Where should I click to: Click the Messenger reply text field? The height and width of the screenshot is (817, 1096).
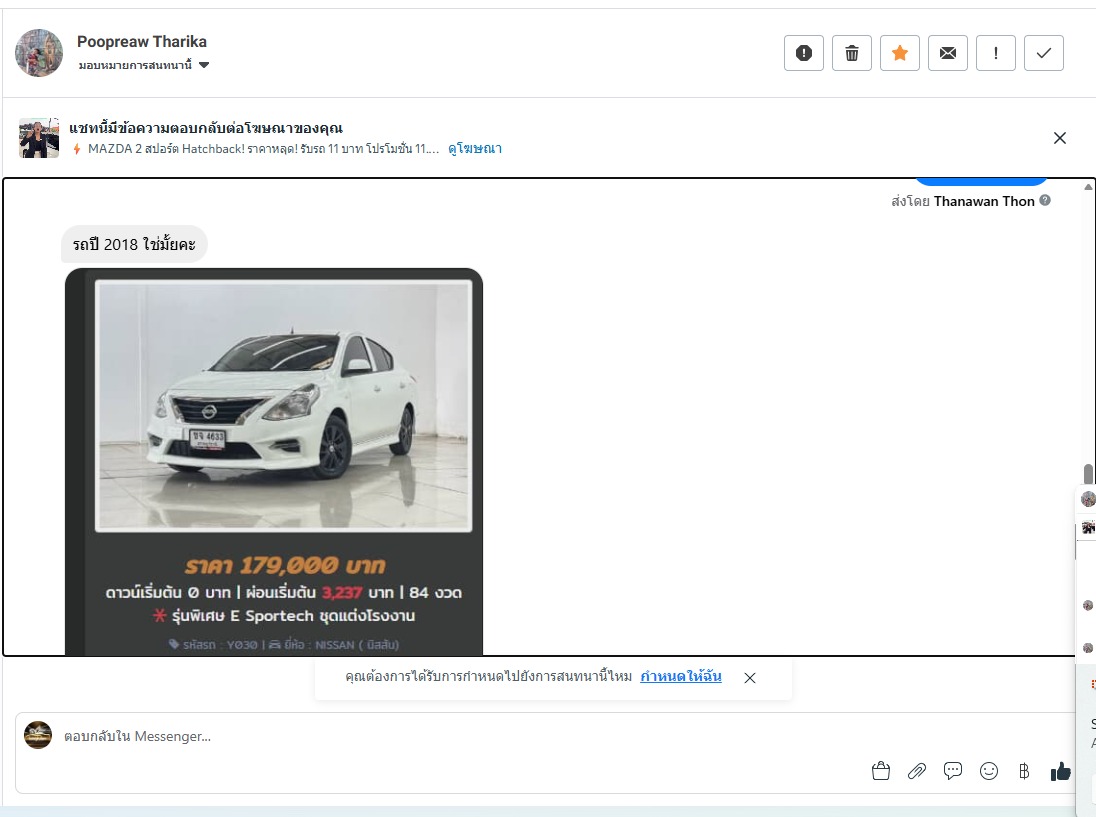450,736
